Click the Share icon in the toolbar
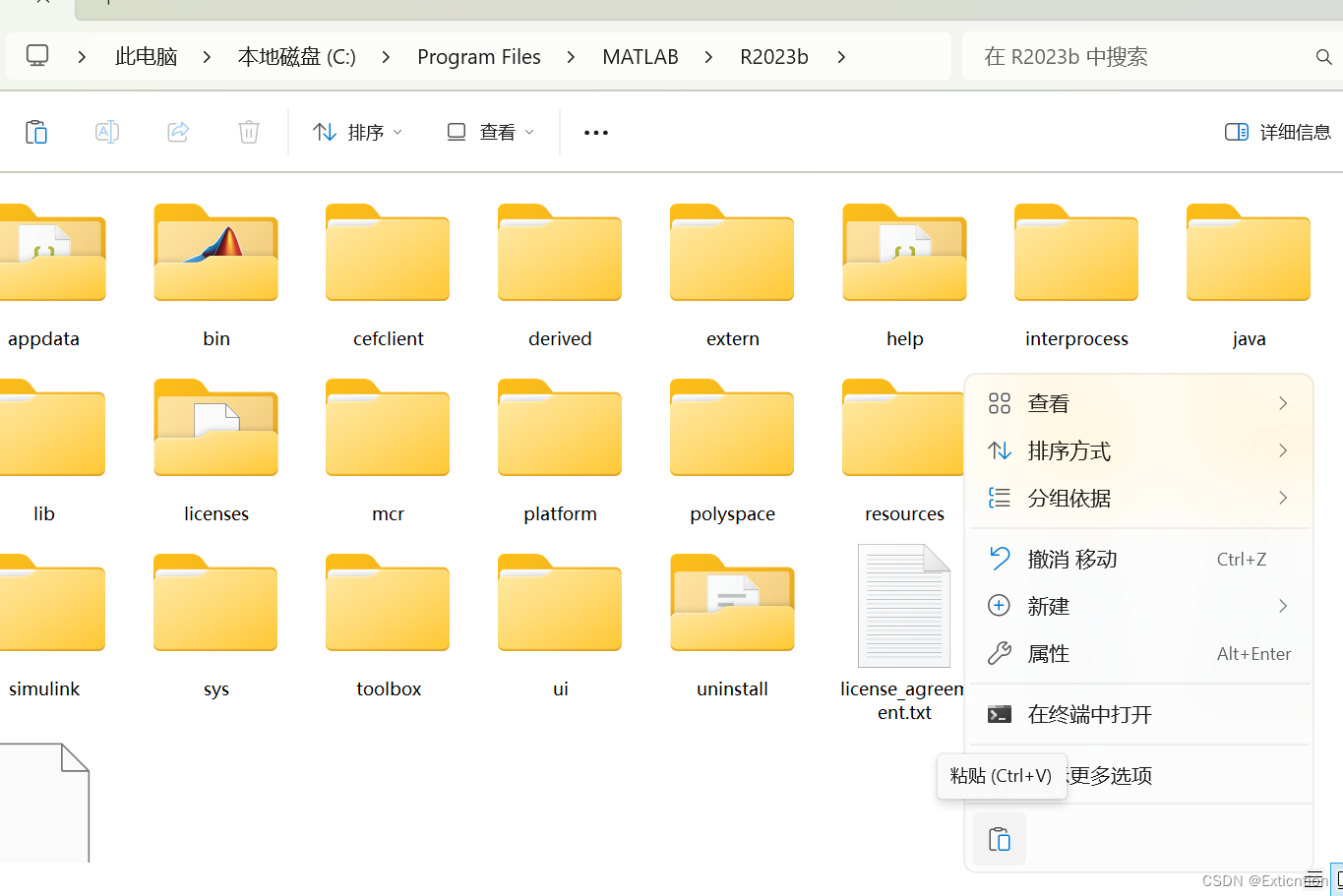This screenshot has height=896, width=1343. (x=178, y=132)
